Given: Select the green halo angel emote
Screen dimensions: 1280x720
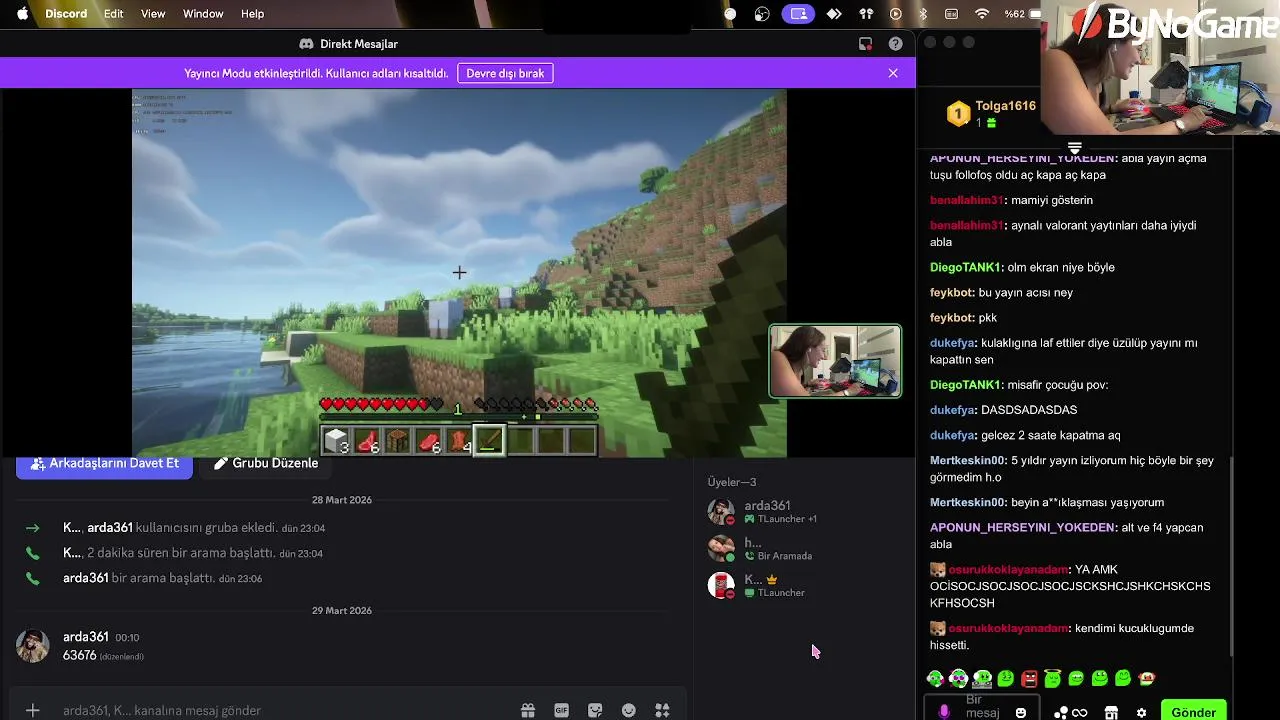Looking at the screenshot, I should [x=1052, y=679].
